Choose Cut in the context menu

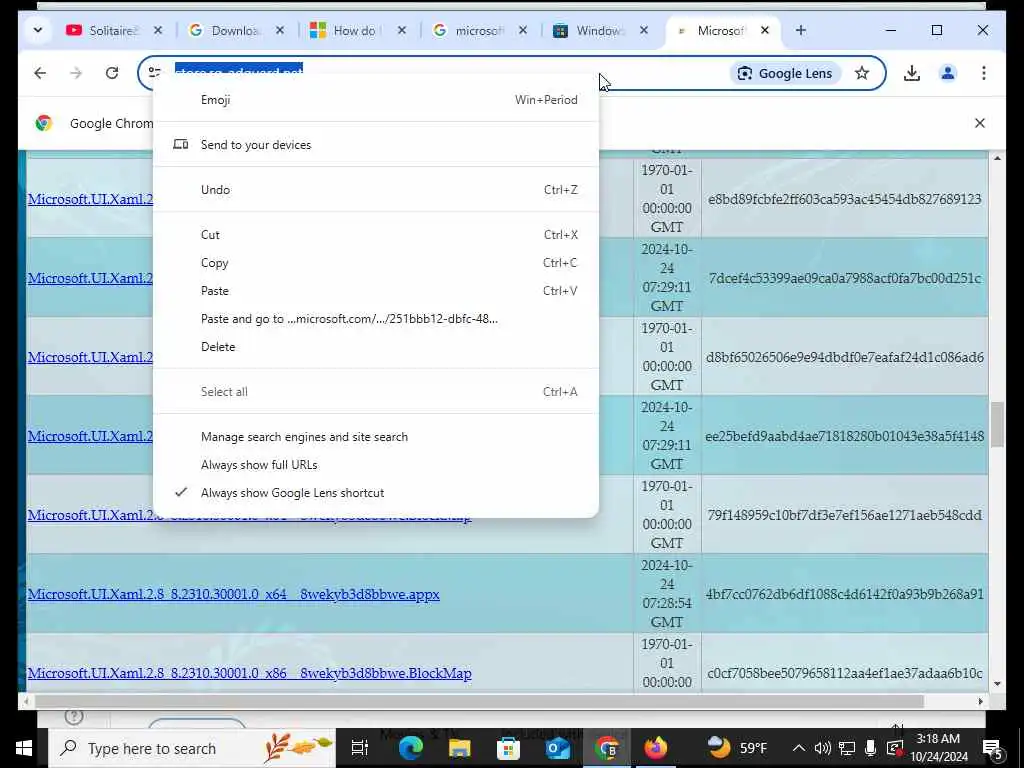pyautogui.click(x=376, y=235)
